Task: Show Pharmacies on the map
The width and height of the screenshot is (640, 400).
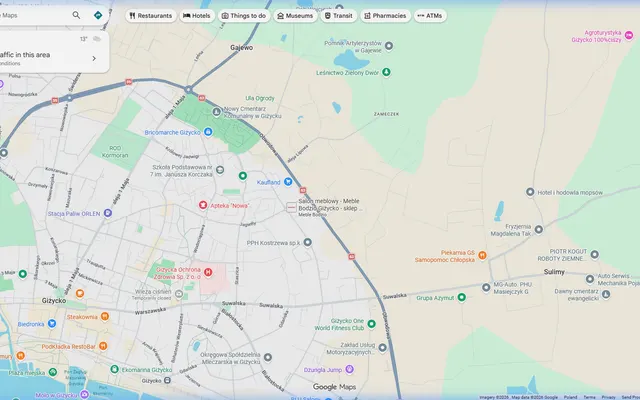Action: (x=385, y=16)
